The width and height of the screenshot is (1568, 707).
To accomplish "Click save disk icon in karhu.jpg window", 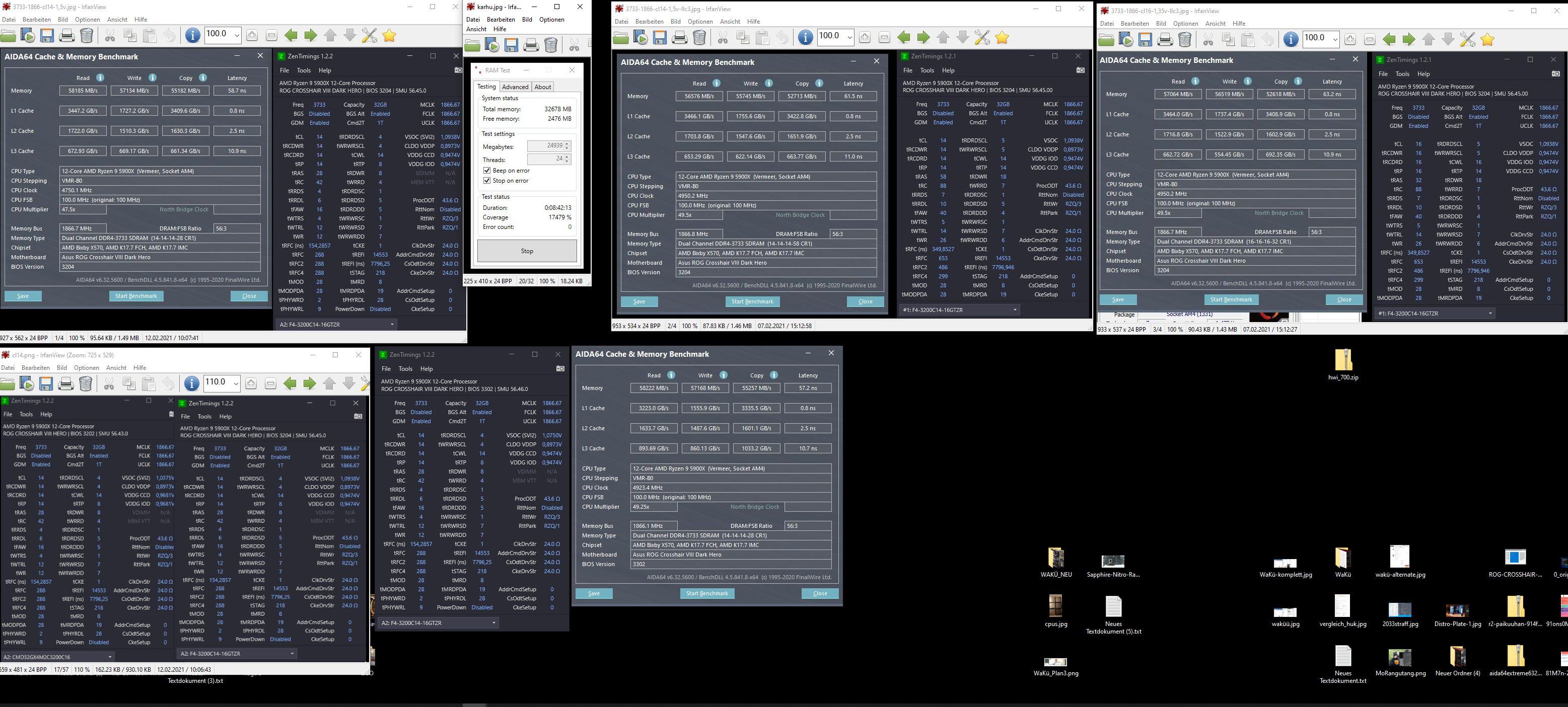I will (x=511, y=46).
